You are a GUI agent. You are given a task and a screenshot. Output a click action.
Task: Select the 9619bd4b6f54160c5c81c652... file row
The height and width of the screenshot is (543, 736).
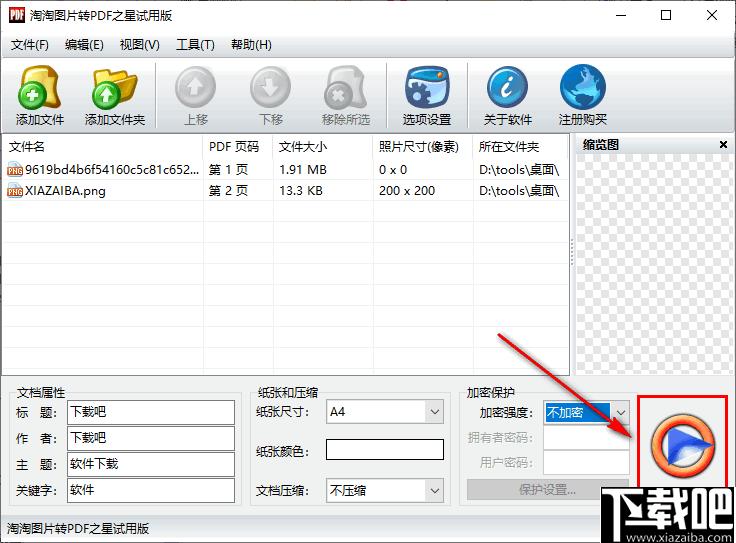click(285, 170)
